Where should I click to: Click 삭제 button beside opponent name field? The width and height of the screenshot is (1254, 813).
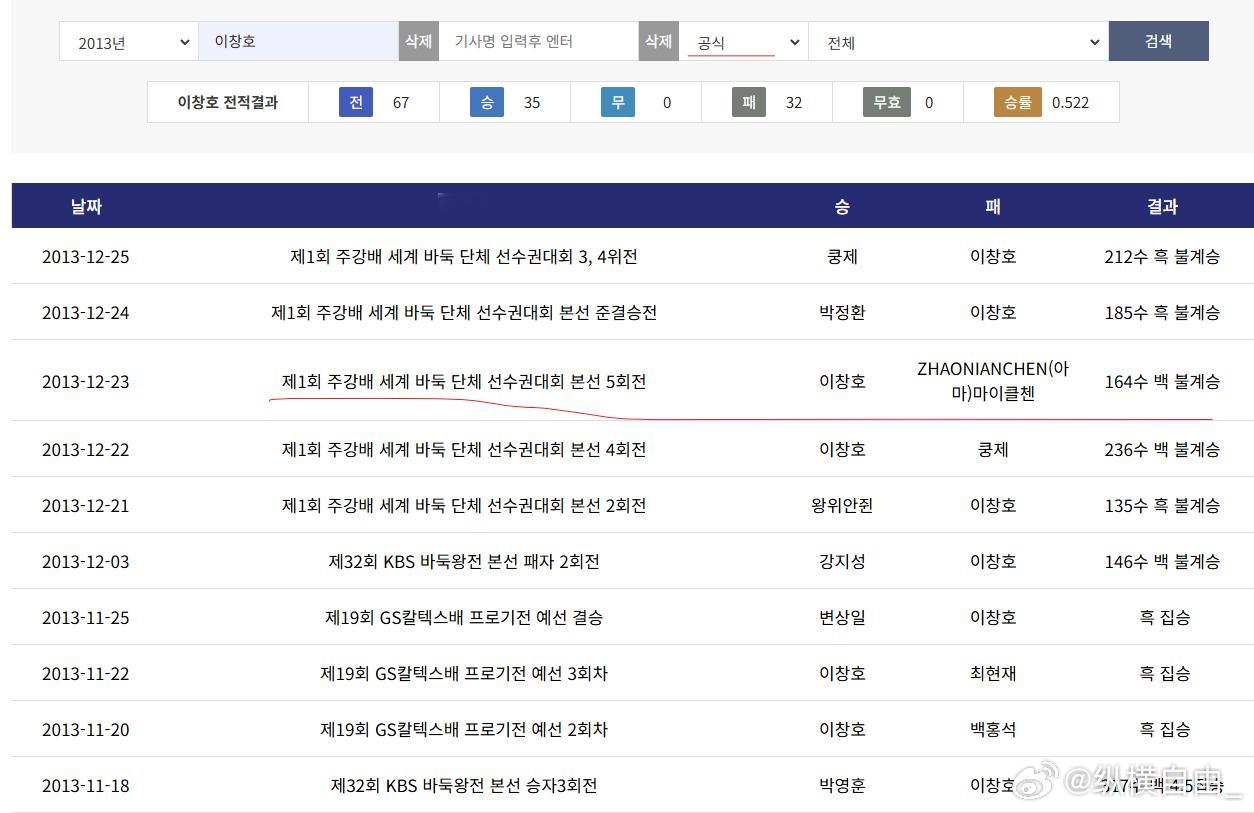pos(659,42)
